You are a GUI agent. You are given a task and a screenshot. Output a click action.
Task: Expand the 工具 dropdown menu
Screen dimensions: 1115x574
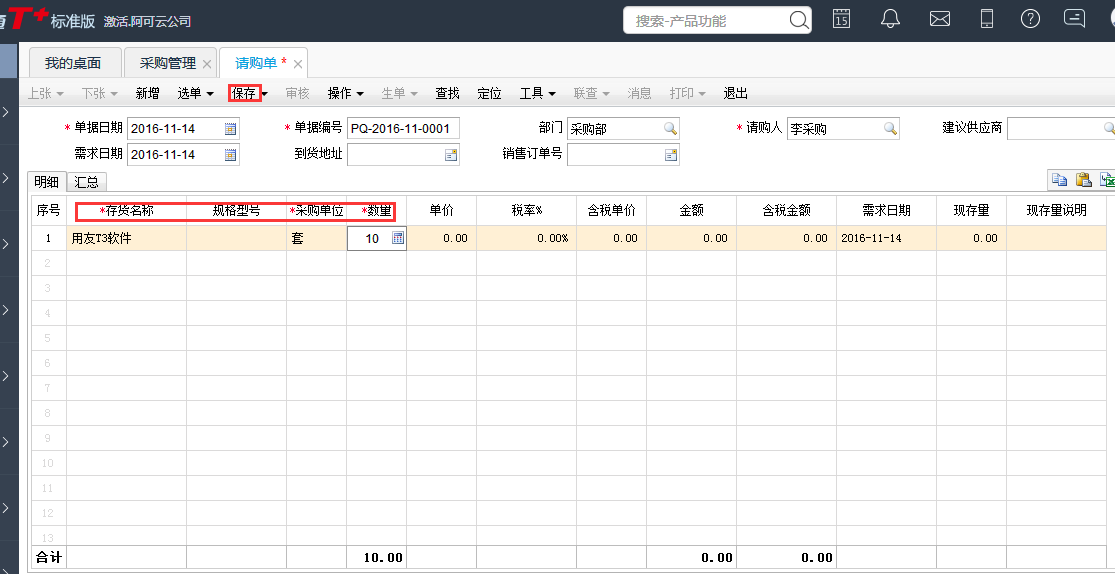point(552,94)
